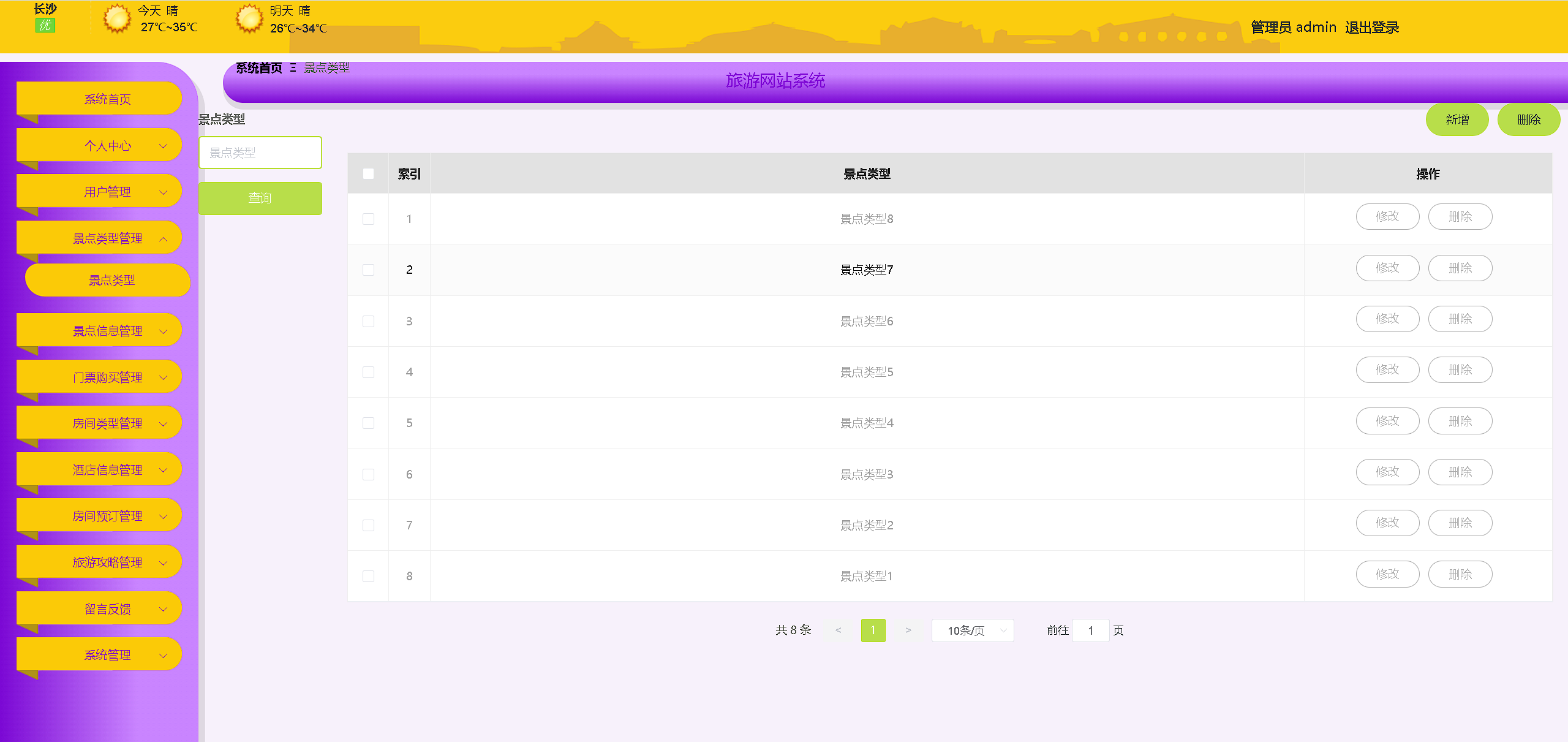This screenshot has width=1568, height=742.
Task: Click 退出登录 to log out
Action: 1372,28
